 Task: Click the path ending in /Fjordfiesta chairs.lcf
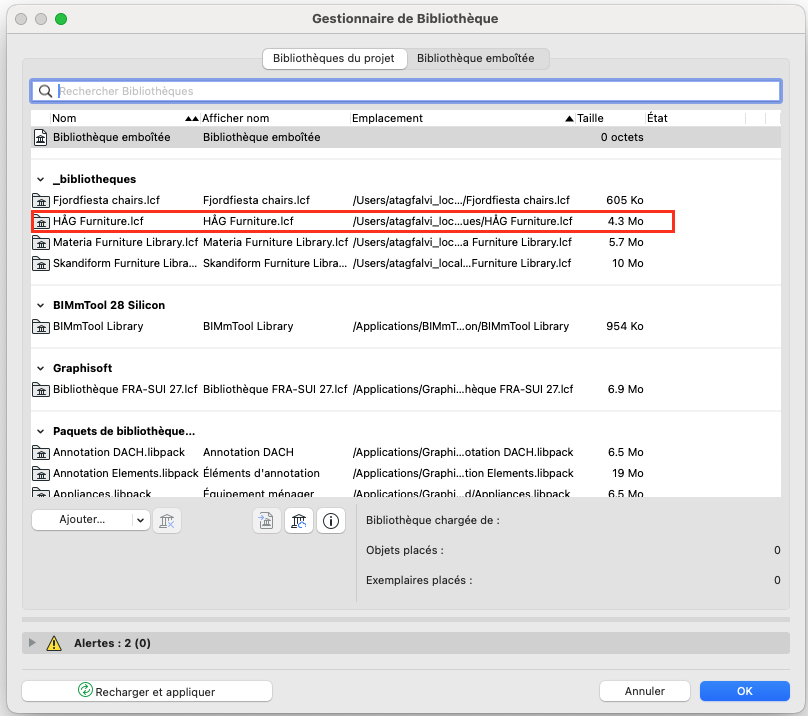[x=461, y=200]
